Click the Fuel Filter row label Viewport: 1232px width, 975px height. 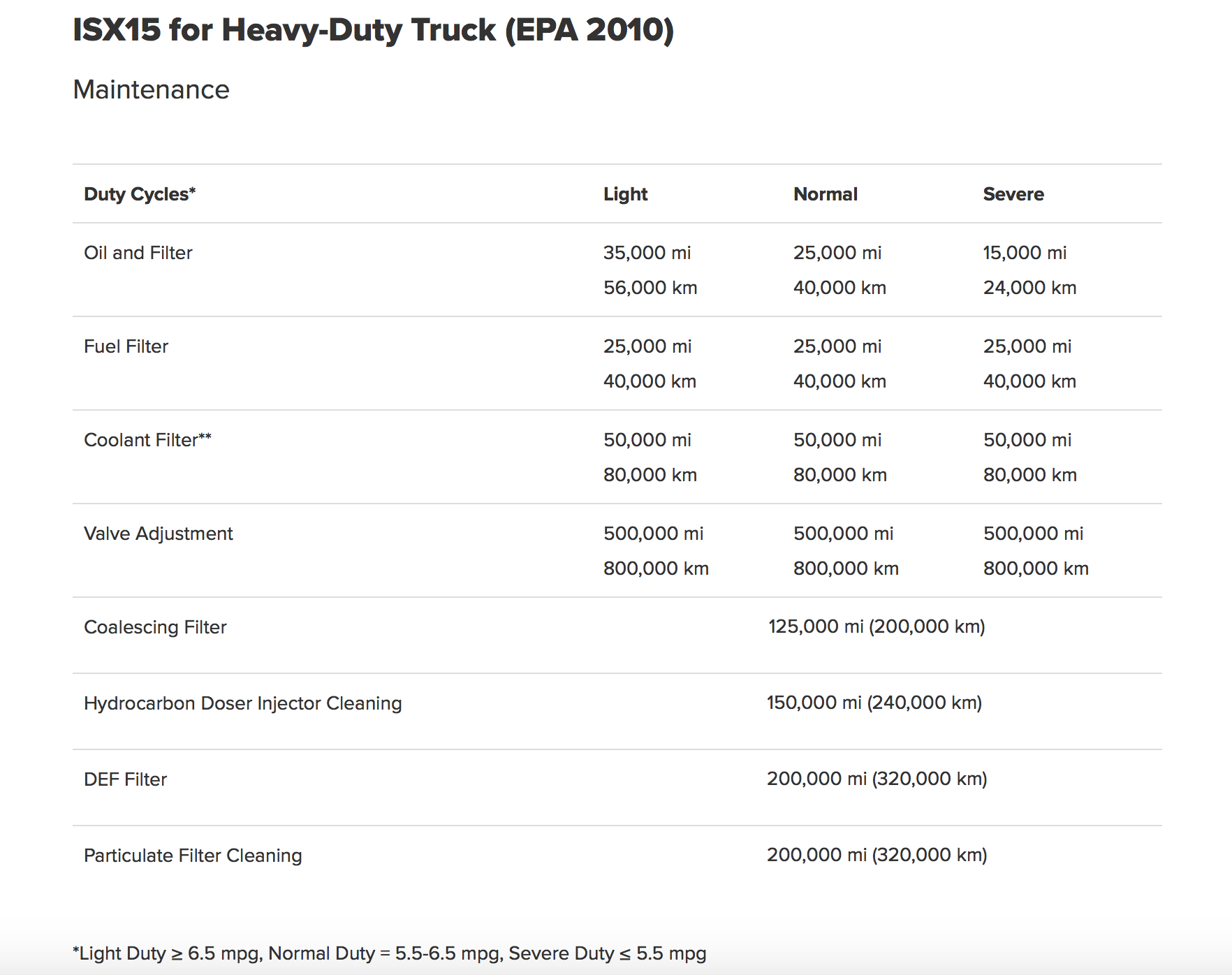coord(126,346)
